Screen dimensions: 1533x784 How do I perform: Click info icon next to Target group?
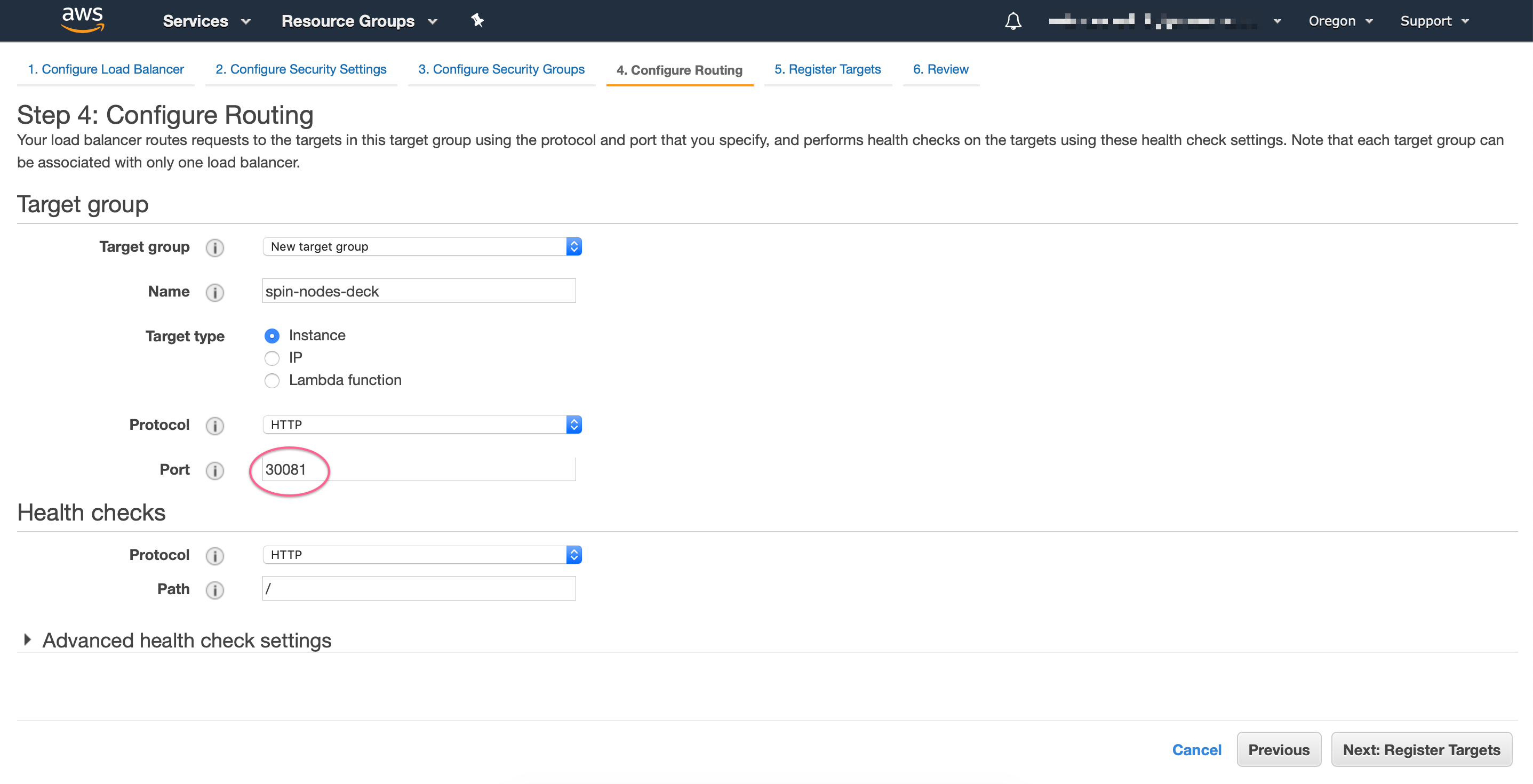tap(214, 247)
